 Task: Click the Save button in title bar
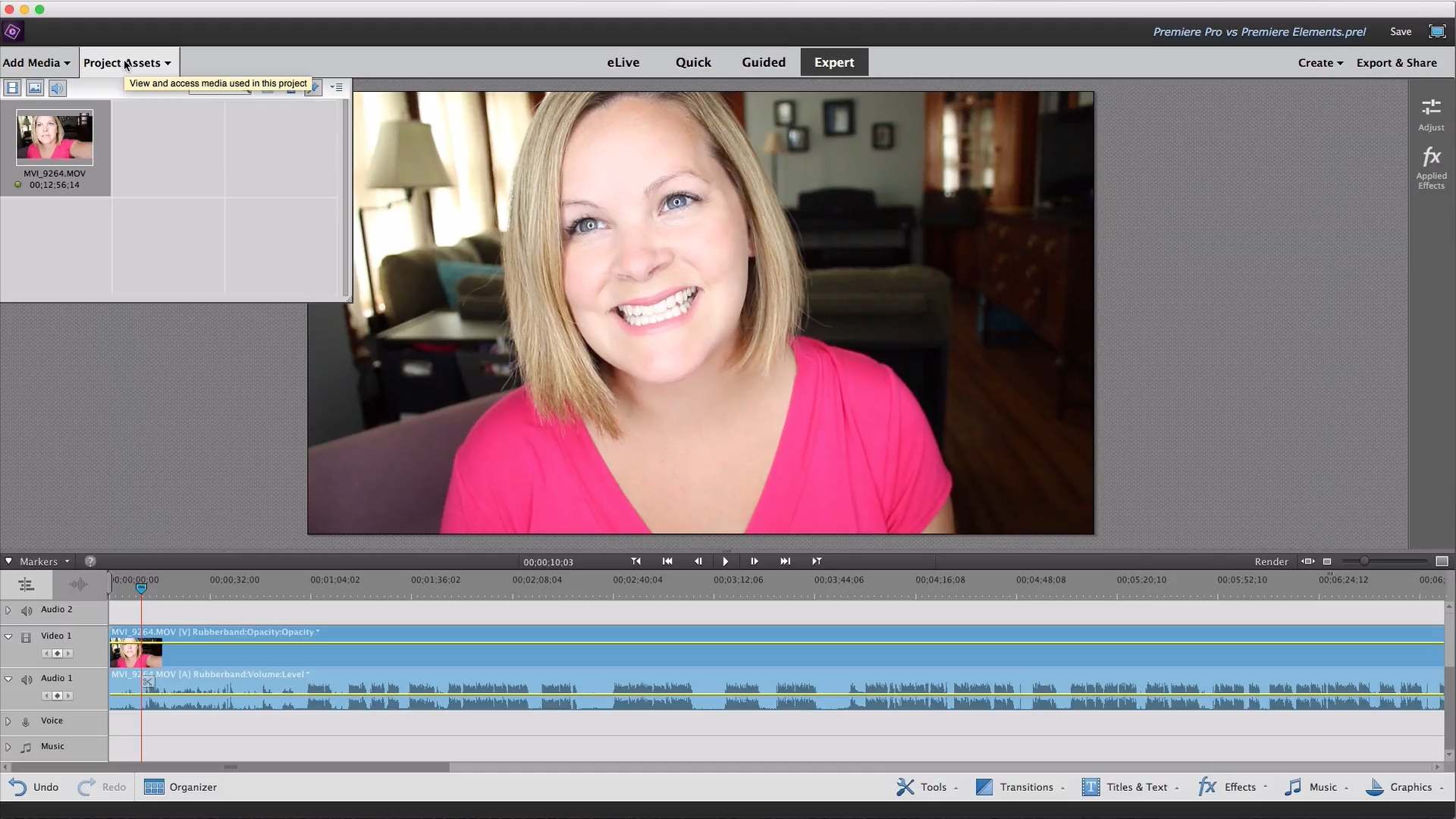click(1400, 32)
